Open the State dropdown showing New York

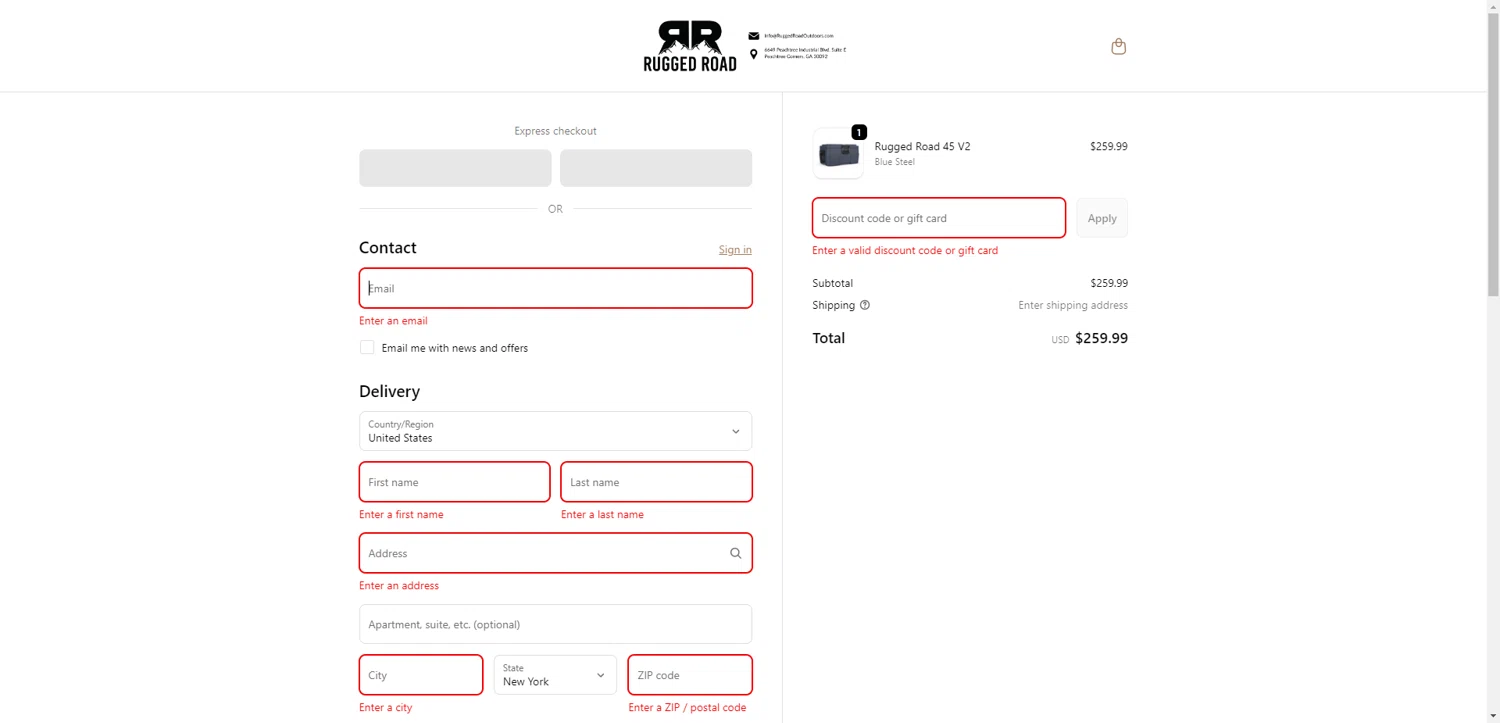pos(555,675)
